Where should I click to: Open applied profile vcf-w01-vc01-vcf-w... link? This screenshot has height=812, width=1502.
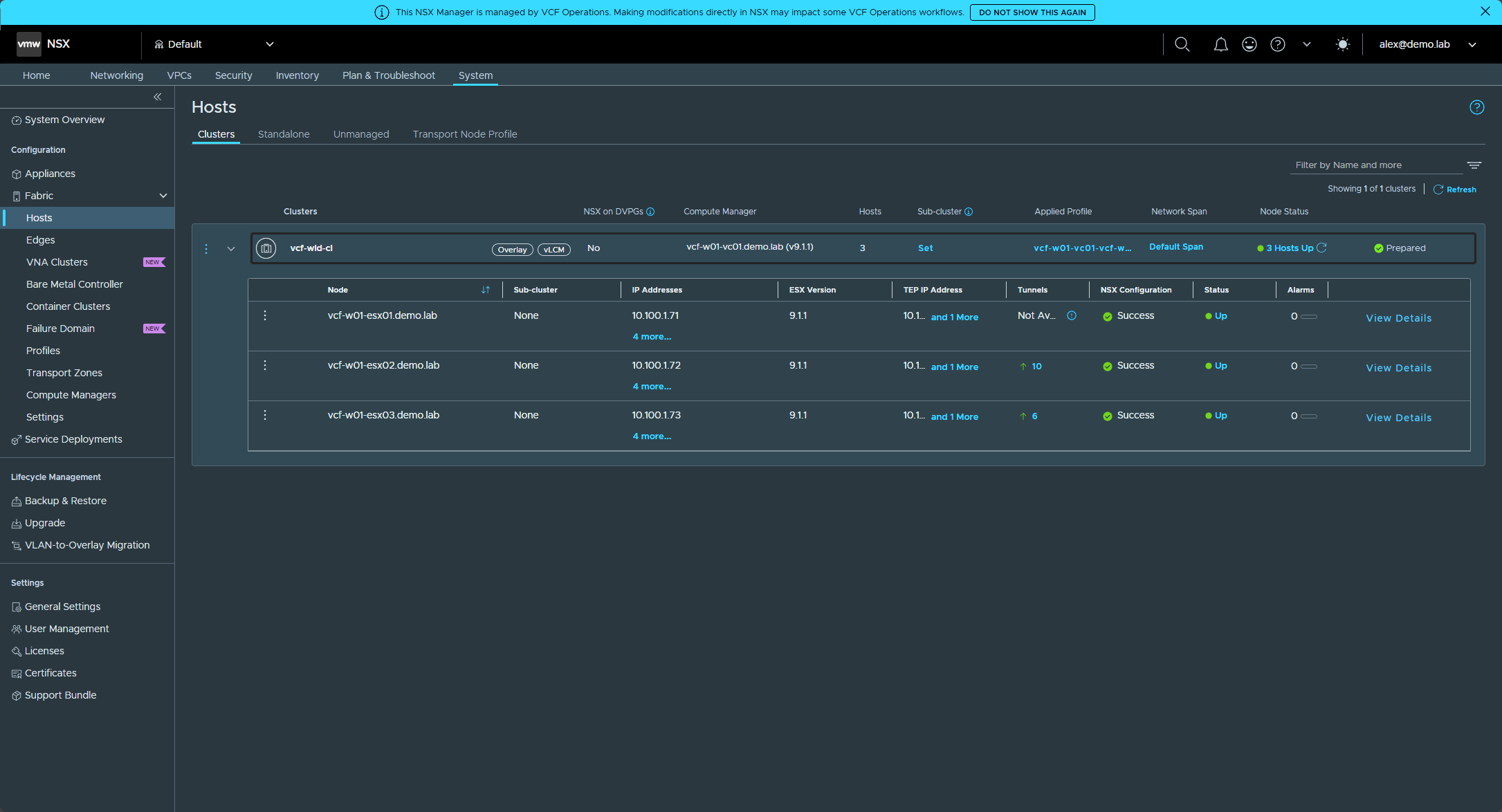coord(1082,248)
